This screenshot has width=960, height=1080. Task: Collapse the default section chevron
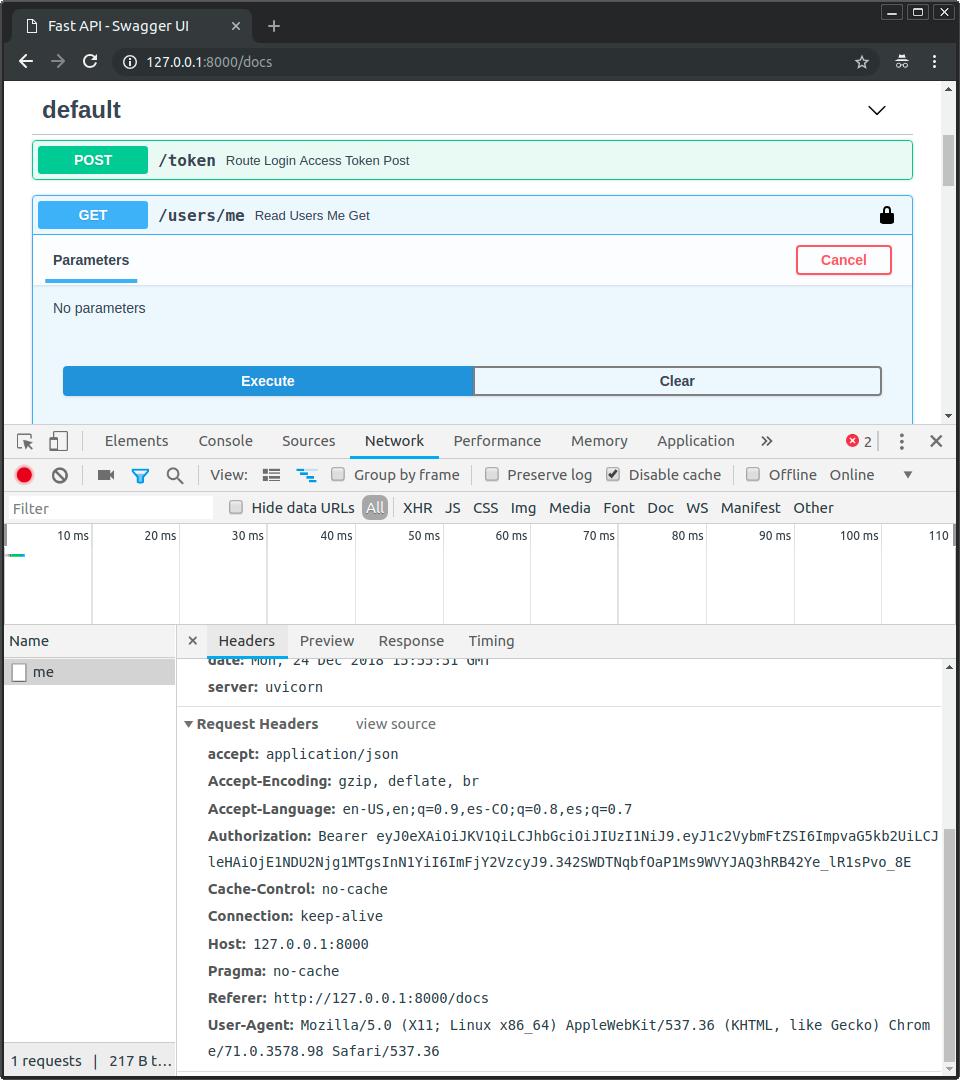click(x=877, y=110)
